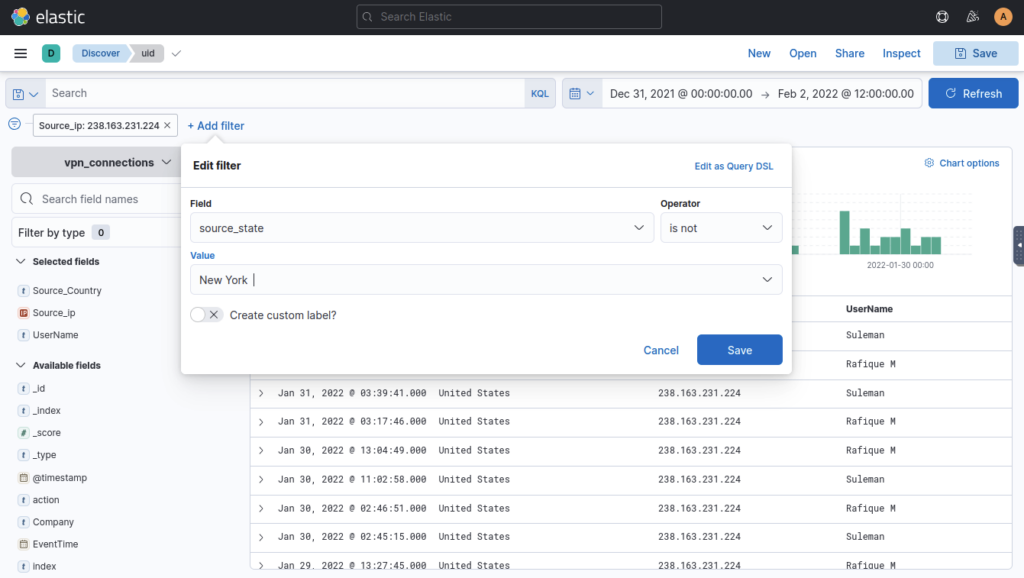
Task: Click the New menu item
Action: (x=759, y=54)
